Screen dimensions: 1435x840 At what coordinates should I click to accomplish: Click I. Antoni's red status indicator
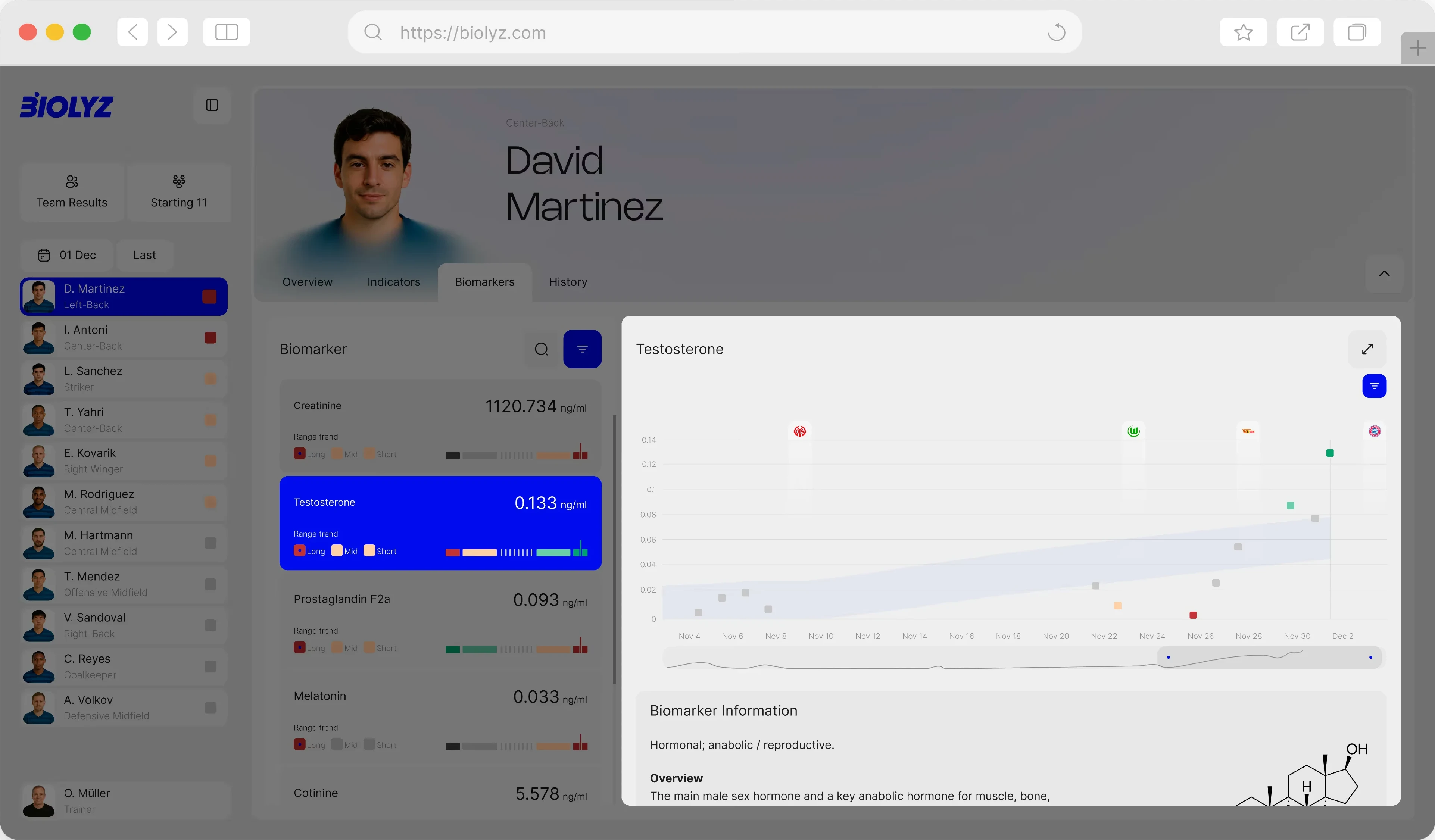pos(210,338)
